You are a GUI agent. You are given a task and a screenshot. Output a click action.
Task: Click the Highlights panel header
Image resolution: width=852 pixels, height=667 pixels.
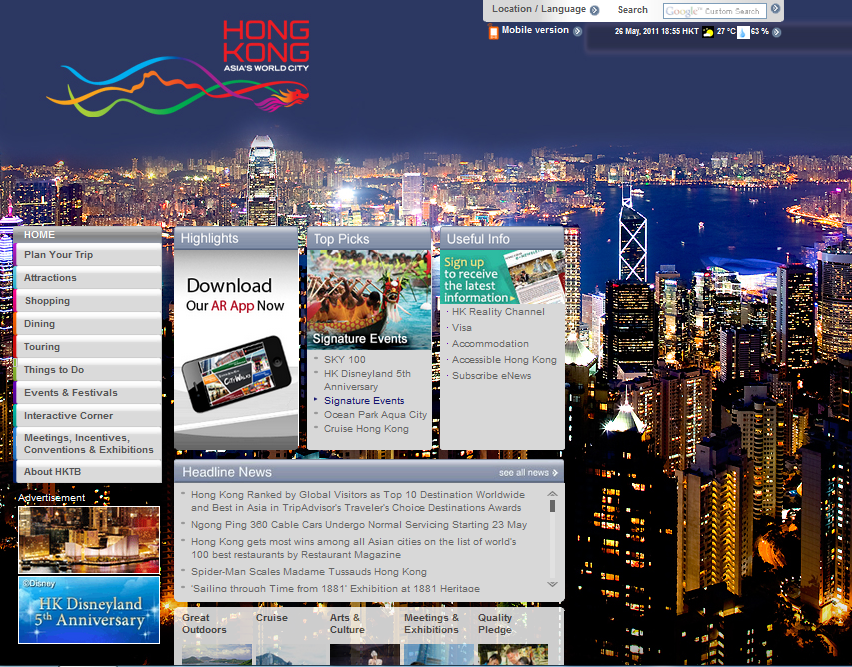pyautogui.click(x=236, y=238)
